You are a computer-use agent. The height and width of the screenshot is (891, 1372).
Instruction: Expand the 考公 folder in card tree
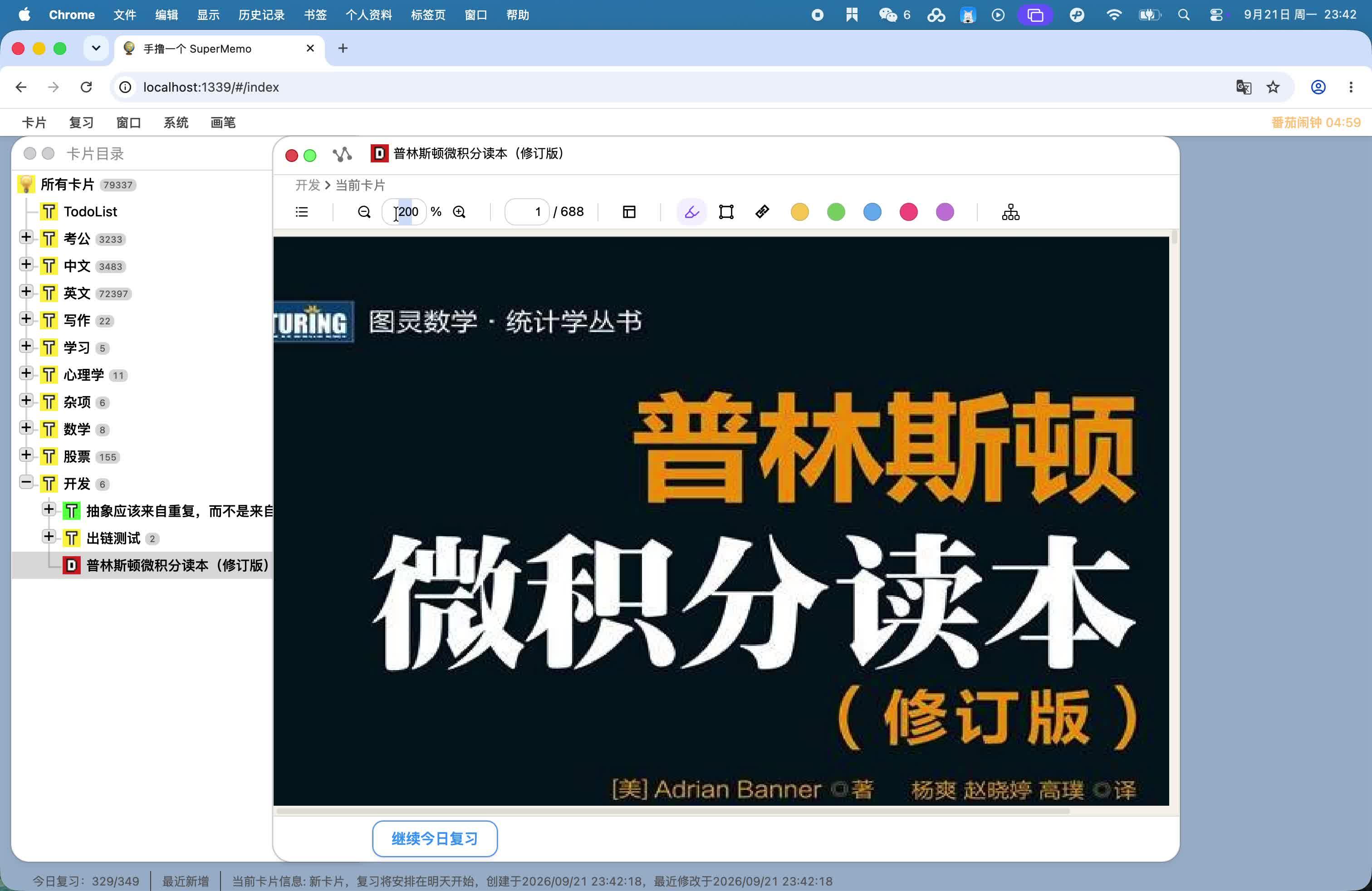pyautogui.click(x=25, y=237)
